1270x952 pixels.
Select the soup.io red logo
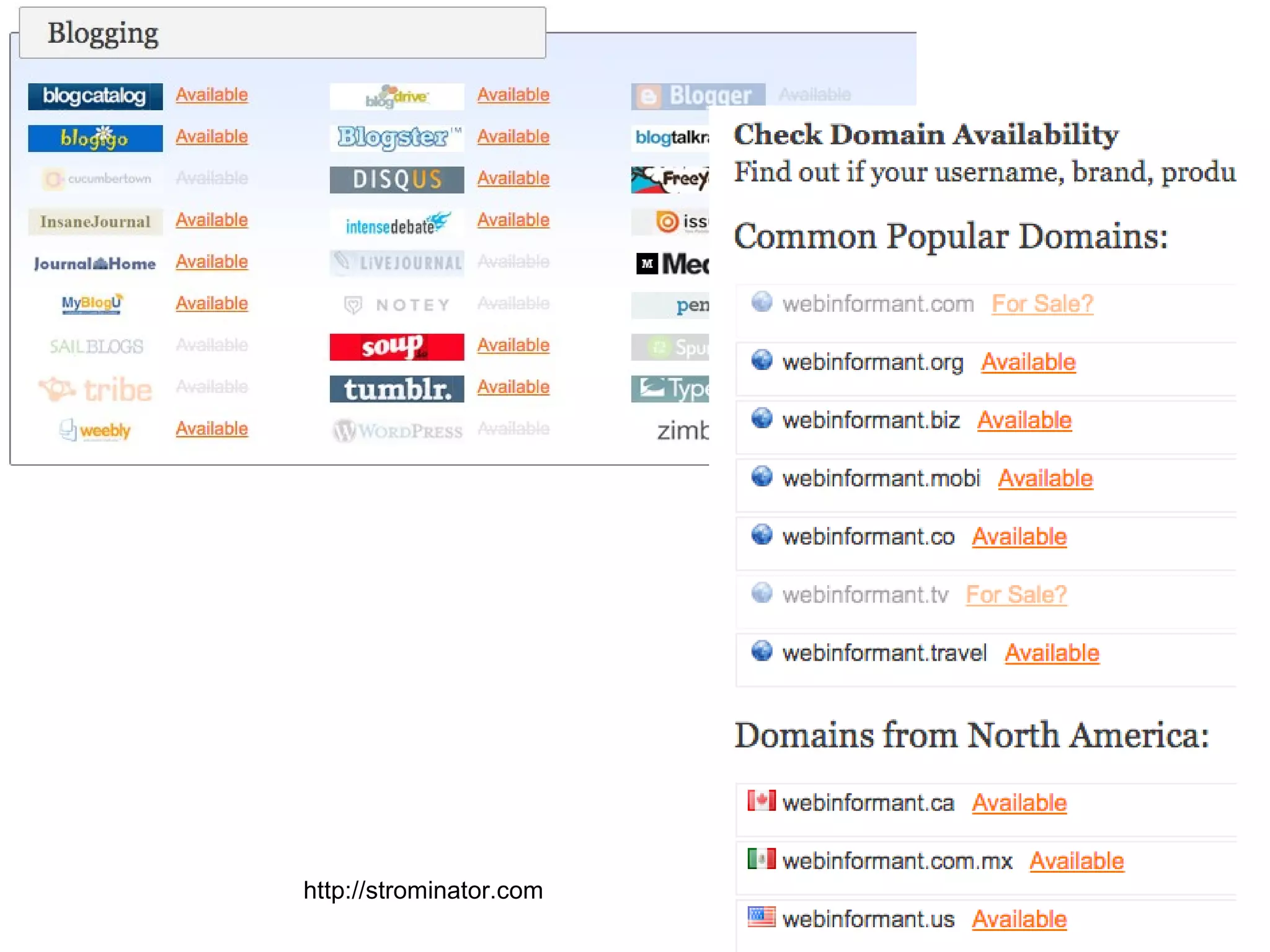pyautogui.click(x=396, y=346)
